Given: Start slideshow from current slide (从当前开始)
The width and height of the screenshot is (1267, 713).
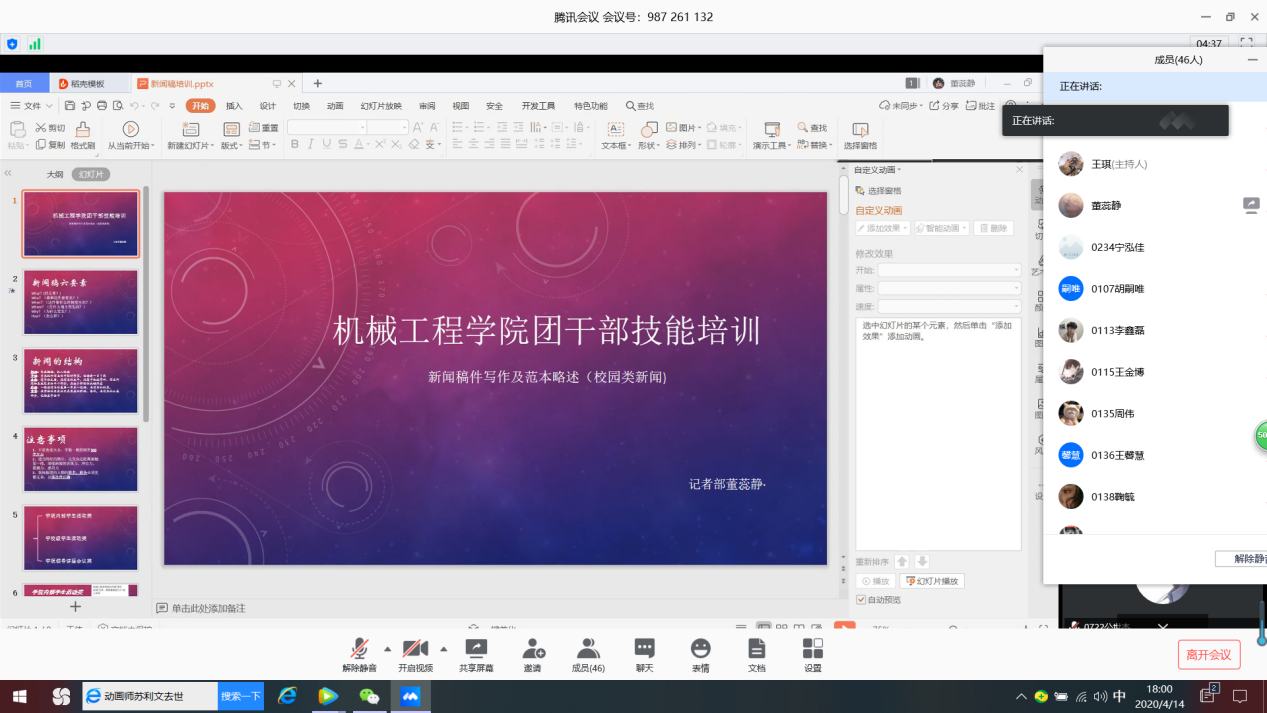Looking at the screenshot, I should [x=130, y=135].
